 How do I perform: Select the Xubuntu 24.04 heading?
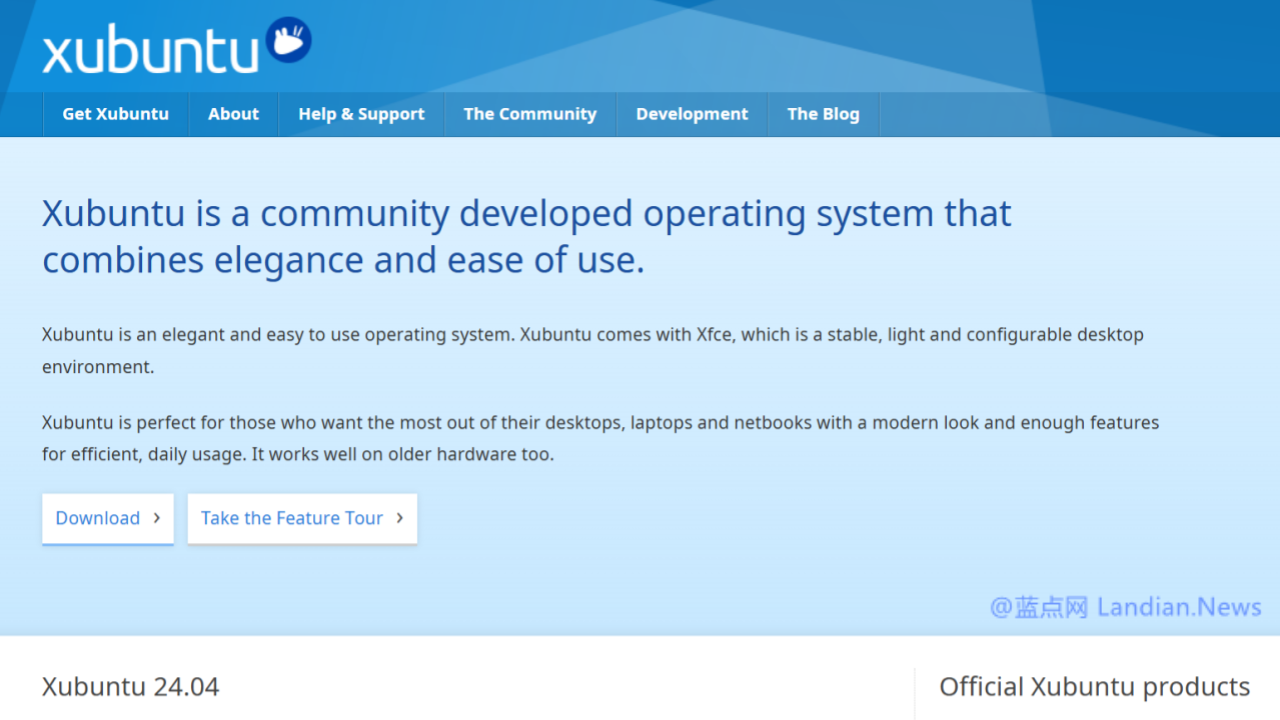tap(131, 687)
